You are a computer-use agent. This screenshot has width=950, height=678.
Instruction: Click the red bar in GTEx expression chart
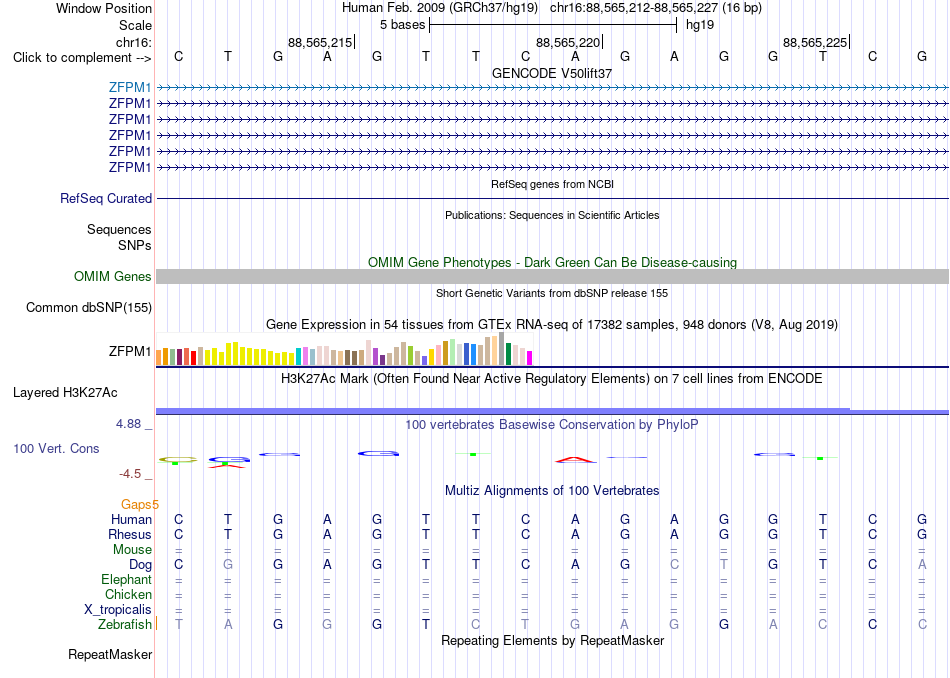tap(193, 357)
